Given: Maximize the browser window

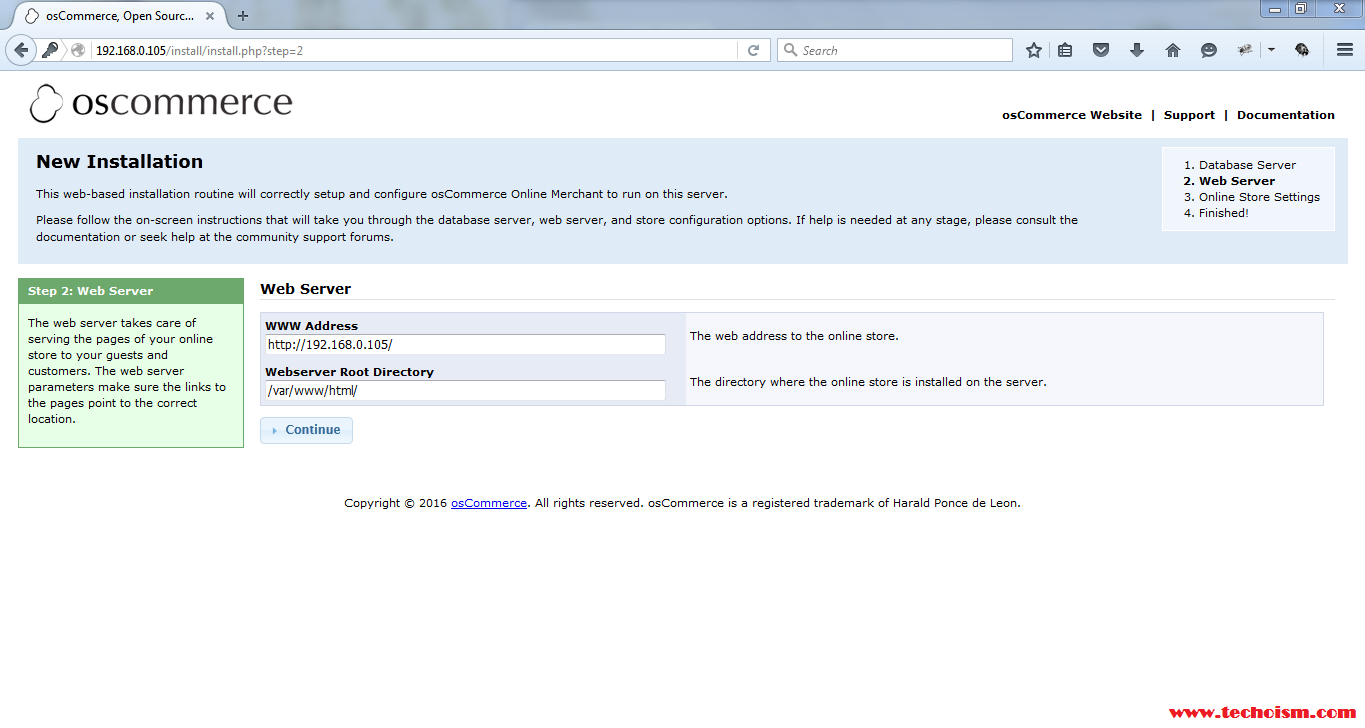Looking at the screenshot, I should click(1300, 8).
